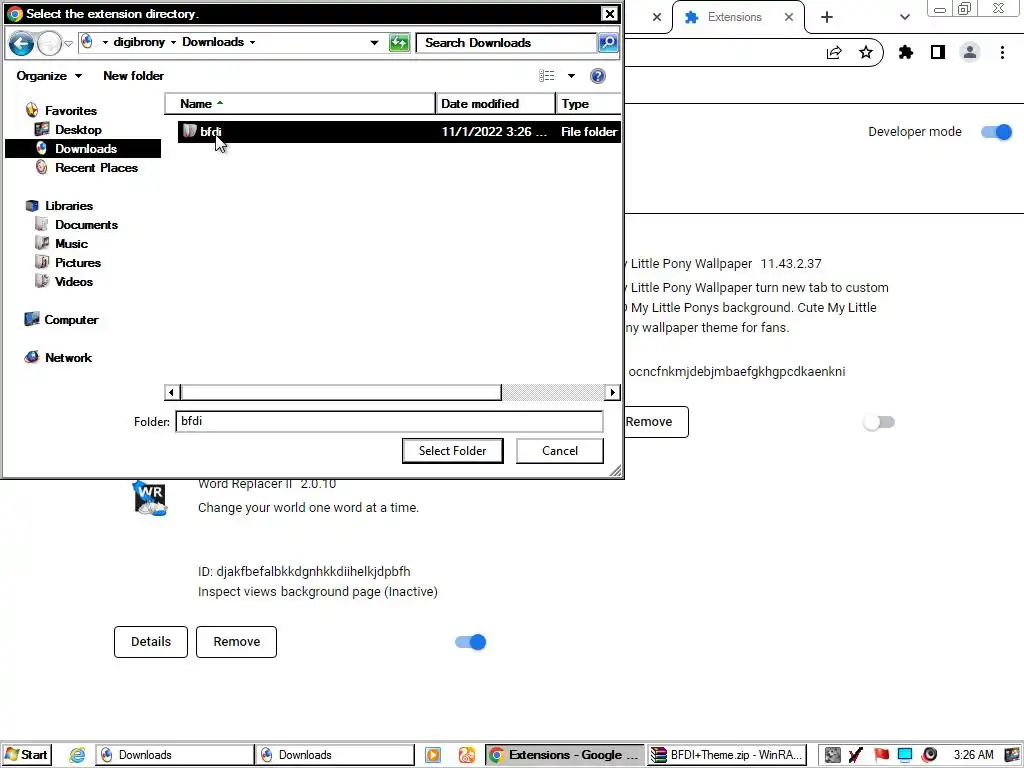Screen dimensions: 1024x768
Task: Expand the digibrony breadcrumb arrow
Action: [173, 42]
